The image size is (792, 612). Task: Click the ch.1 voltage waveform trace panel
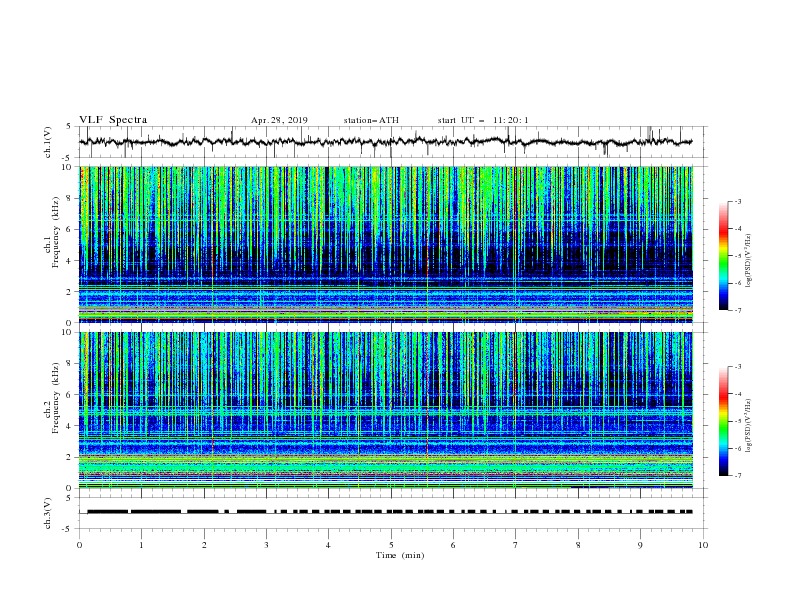coord(393,142)
